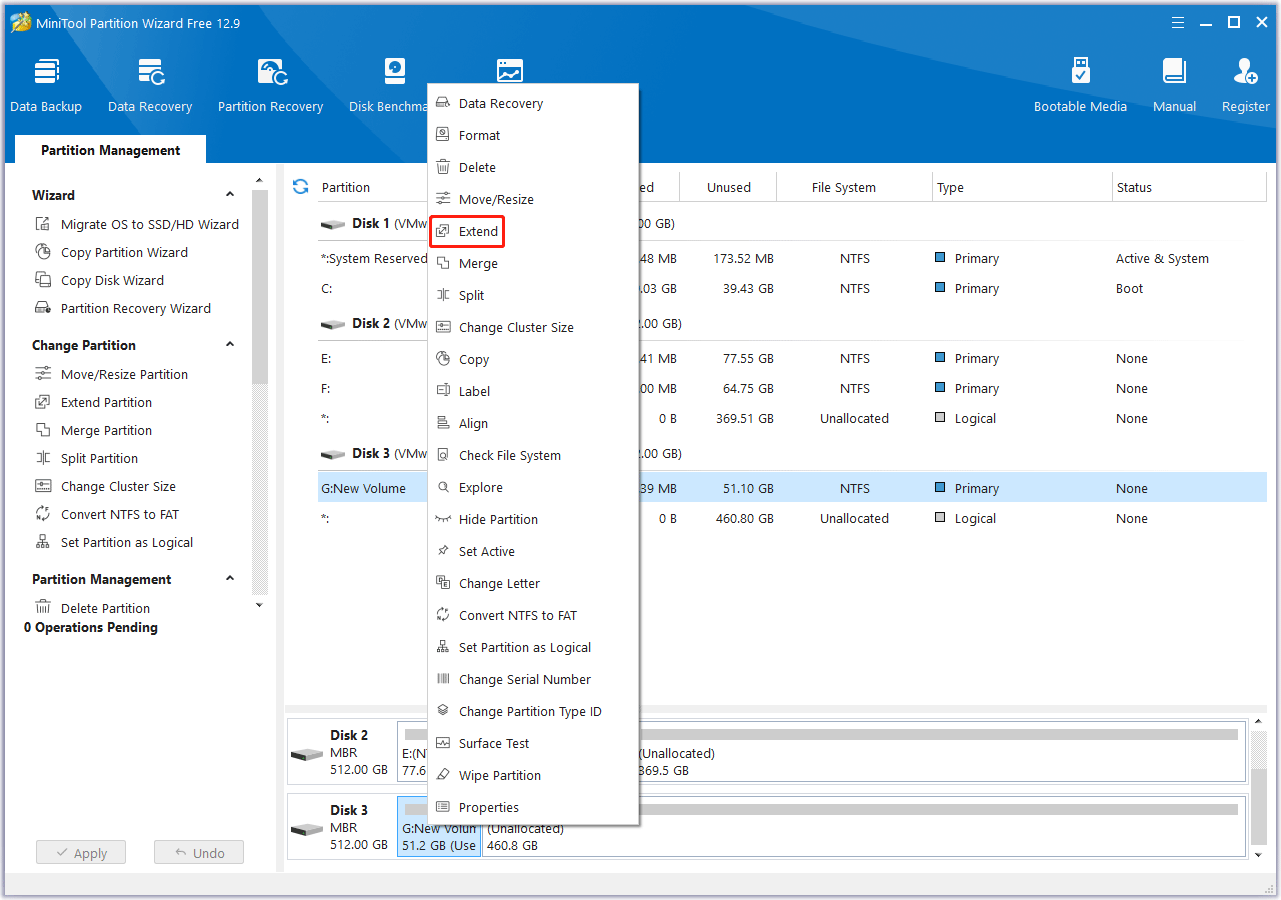
Task: Sort by the Type column header
Action: 1022,187
